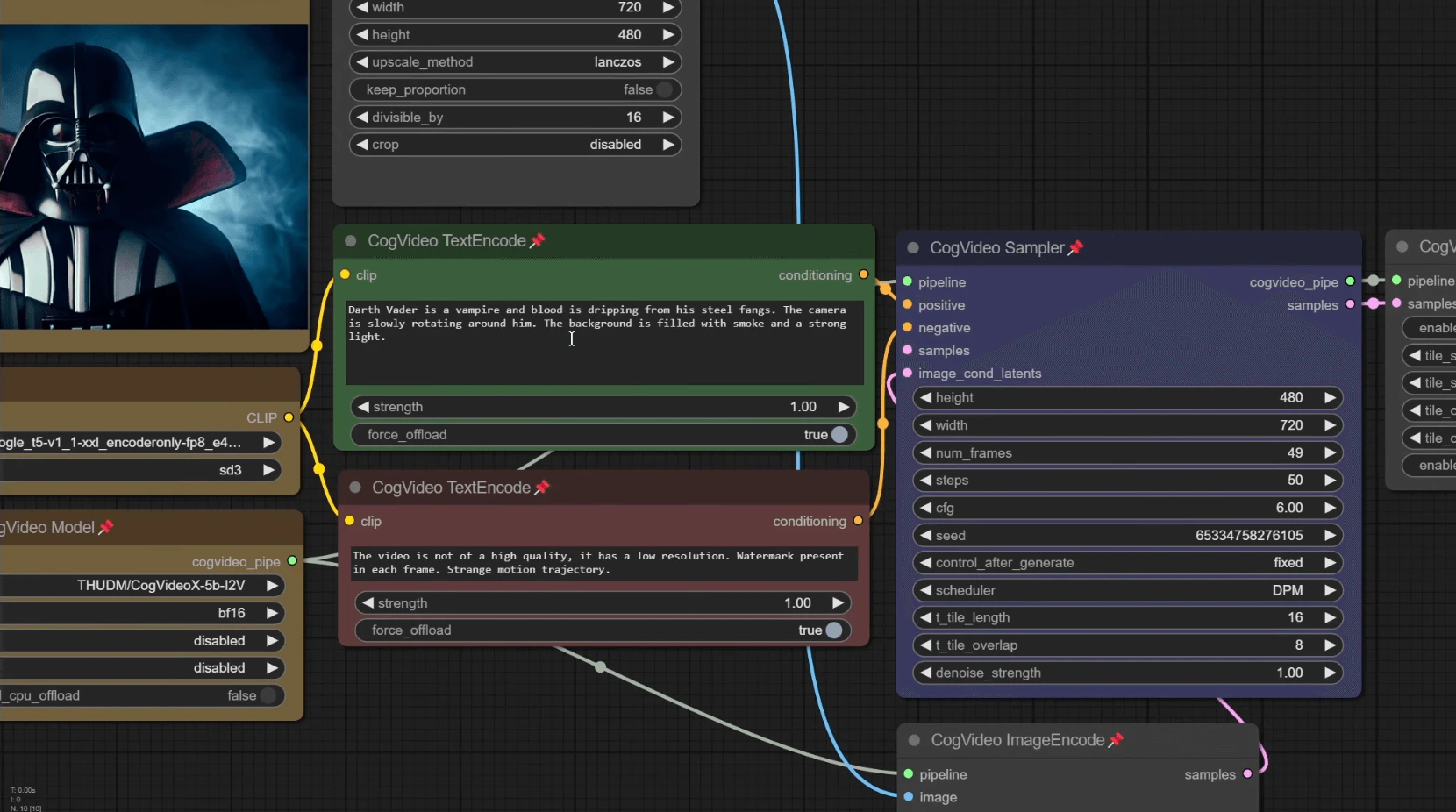Click the denoise_strength slider field
This screenshot has height=812, width=1456.
(x=1128, y=673)
